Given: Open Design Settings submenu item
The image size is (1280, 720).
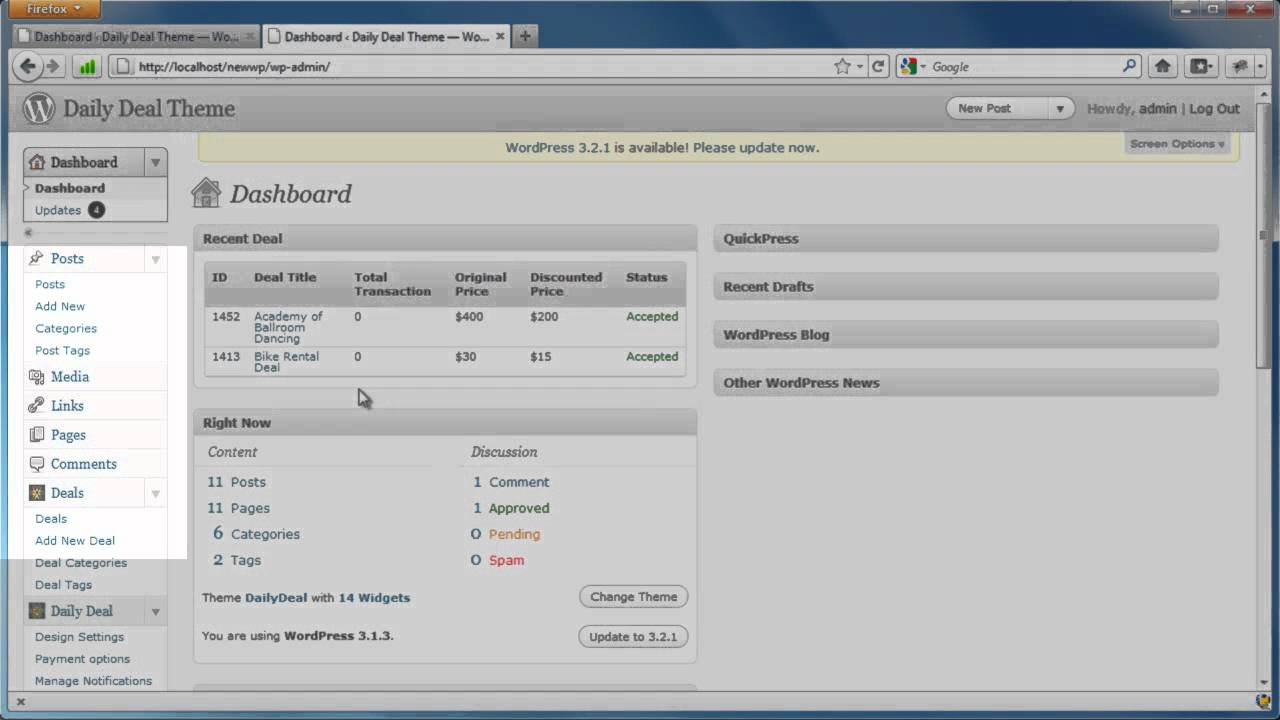Looking at the screenshot, I should point(79,637).
